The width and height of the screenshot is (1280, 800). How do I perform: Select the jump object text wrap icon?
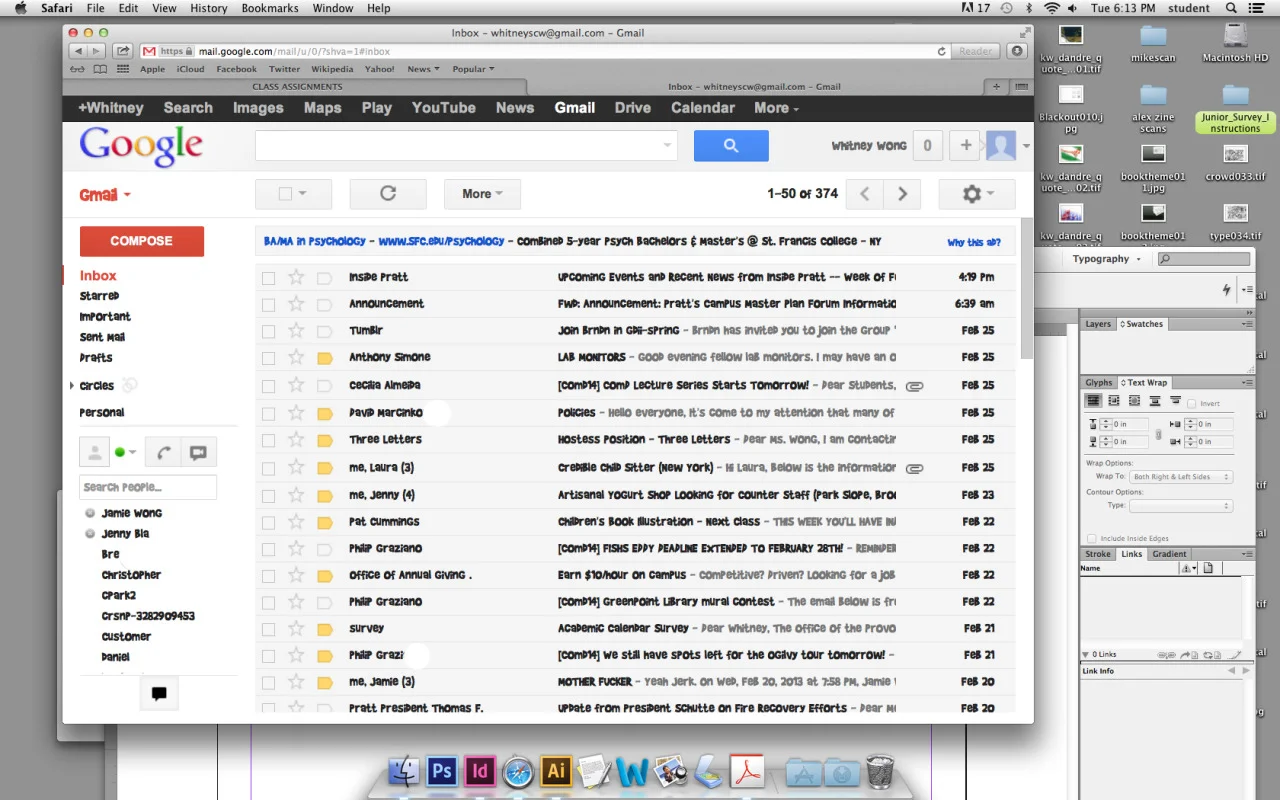1155,401
